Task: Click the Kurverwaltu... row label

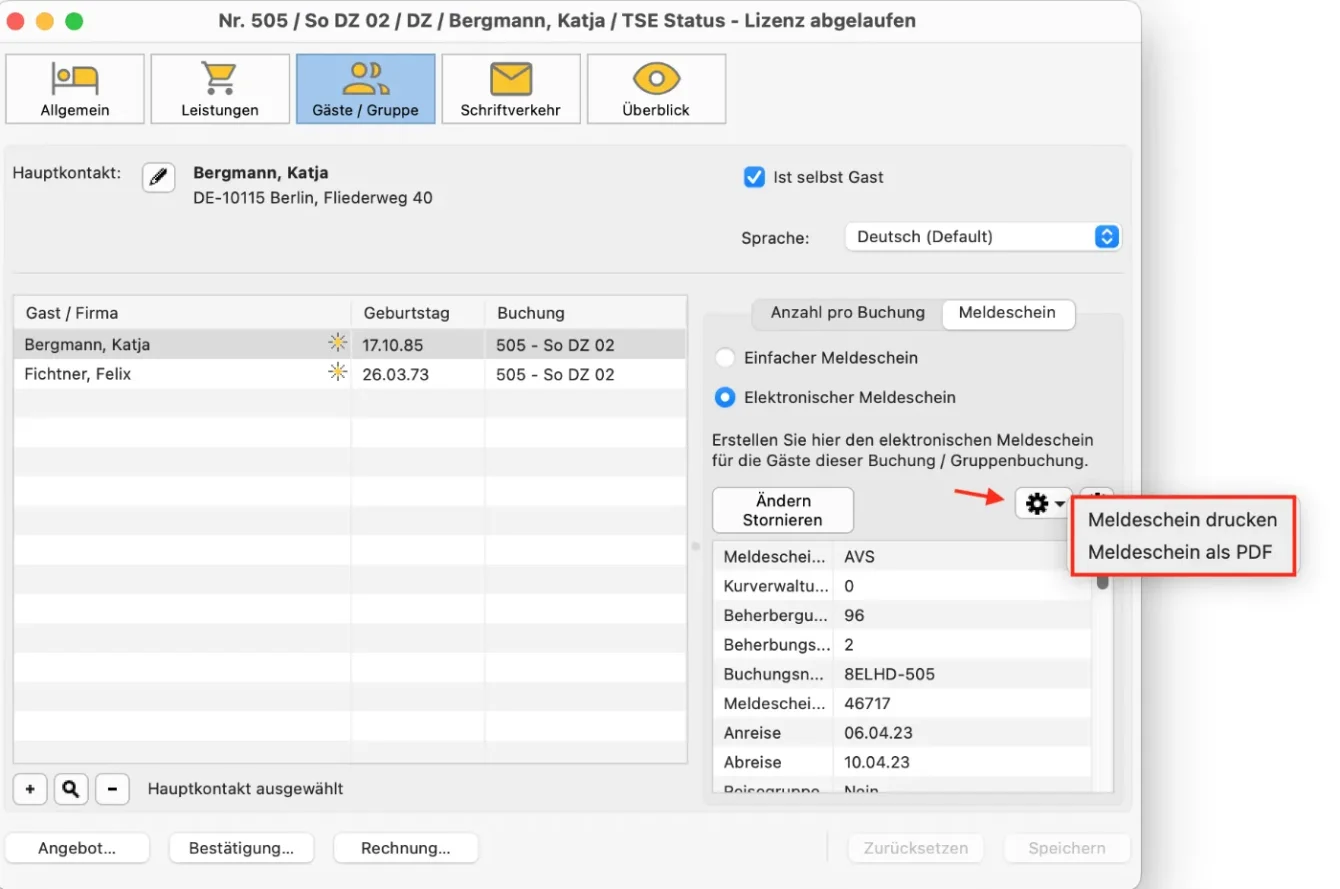Action: click(776, 586)
